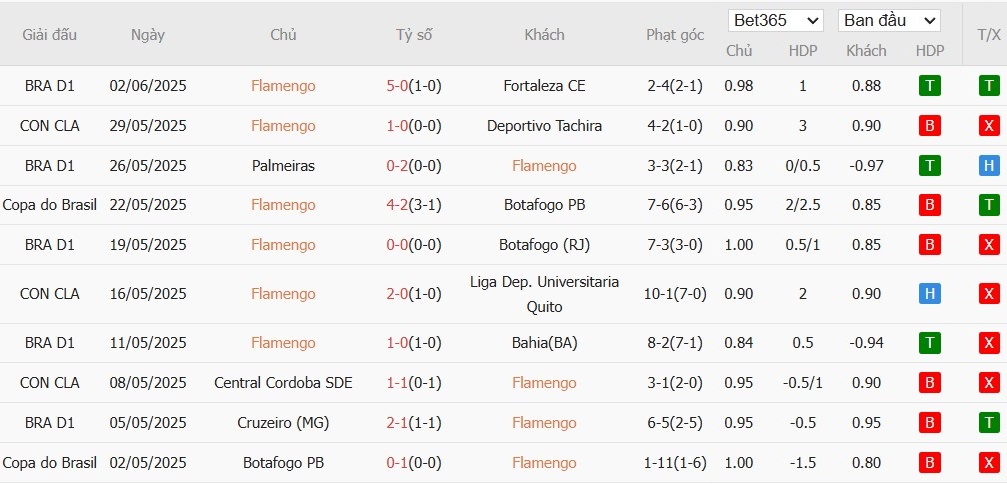The width and height of the screenshot is (1007, 484).
Task: Click the red X badge in Cruzeiro (MG) row
Action: pos(989,423)
